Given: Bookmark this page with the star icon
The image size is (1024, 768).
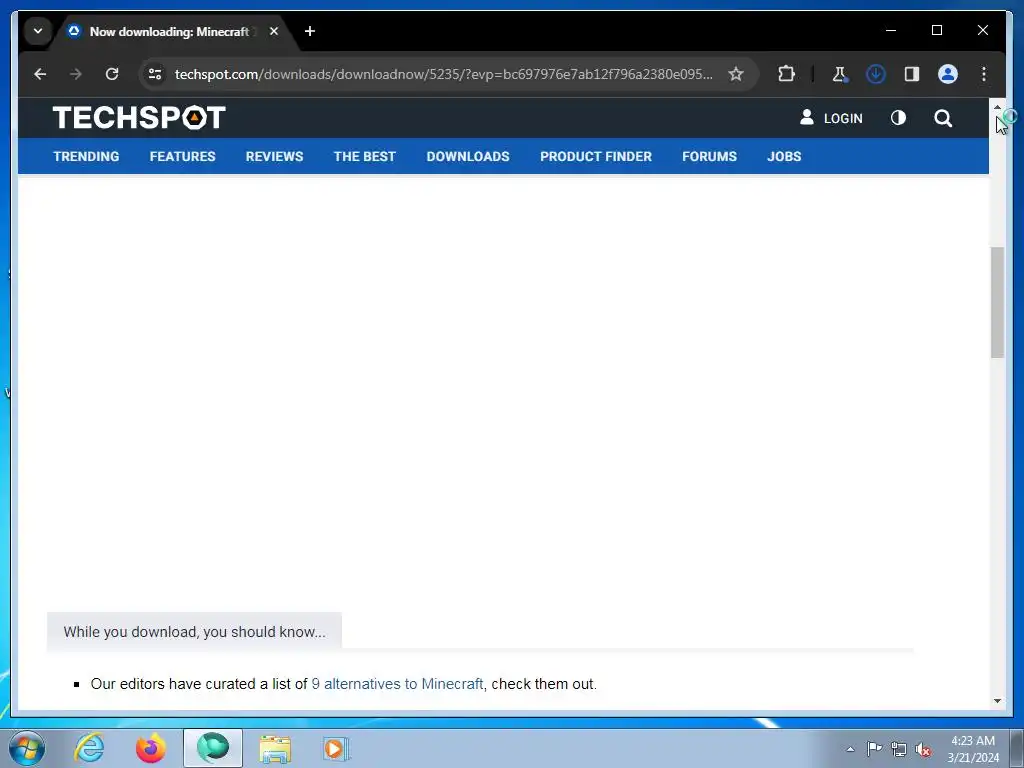Looking at the screenshot, I should click(736, 74).
